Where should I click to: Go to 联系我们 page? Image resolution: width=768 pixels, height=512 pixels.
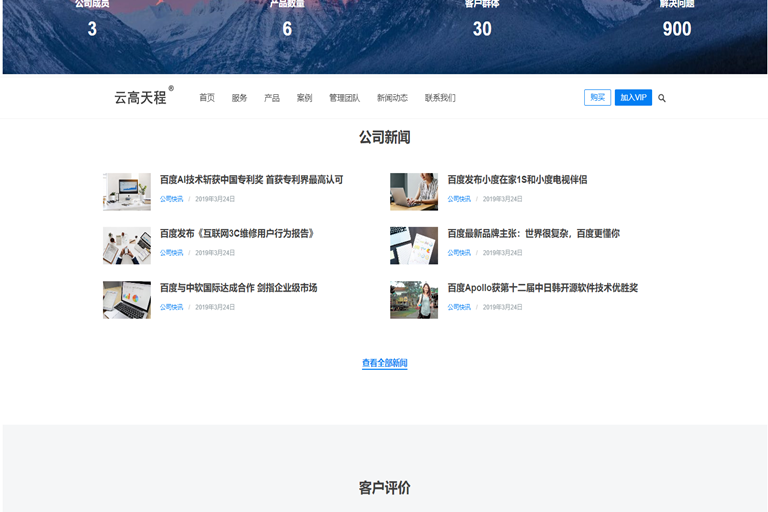[x=440, y=98]
